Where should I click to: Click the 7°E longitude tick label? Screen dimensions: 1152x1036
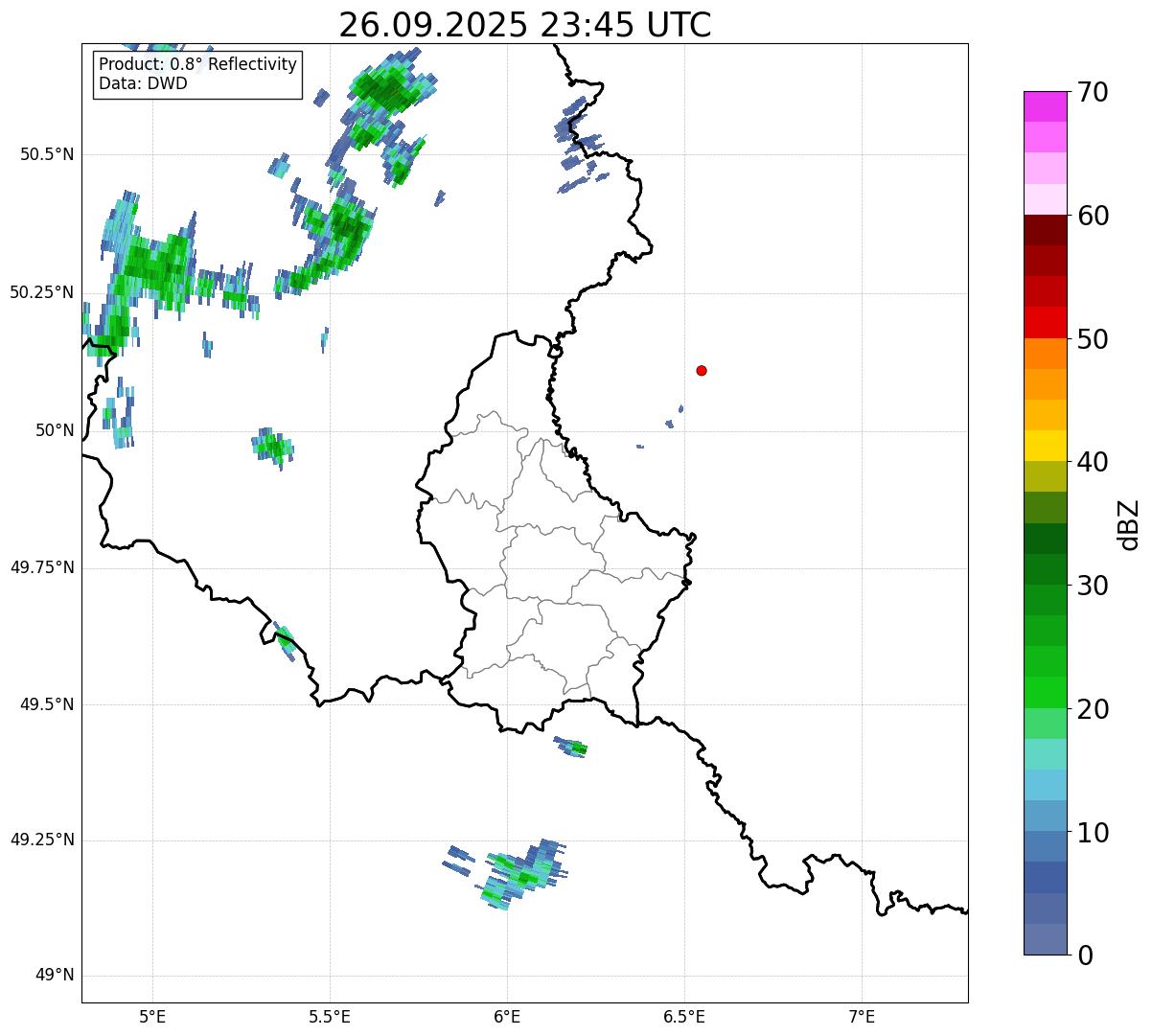(x=862, y=1016)
